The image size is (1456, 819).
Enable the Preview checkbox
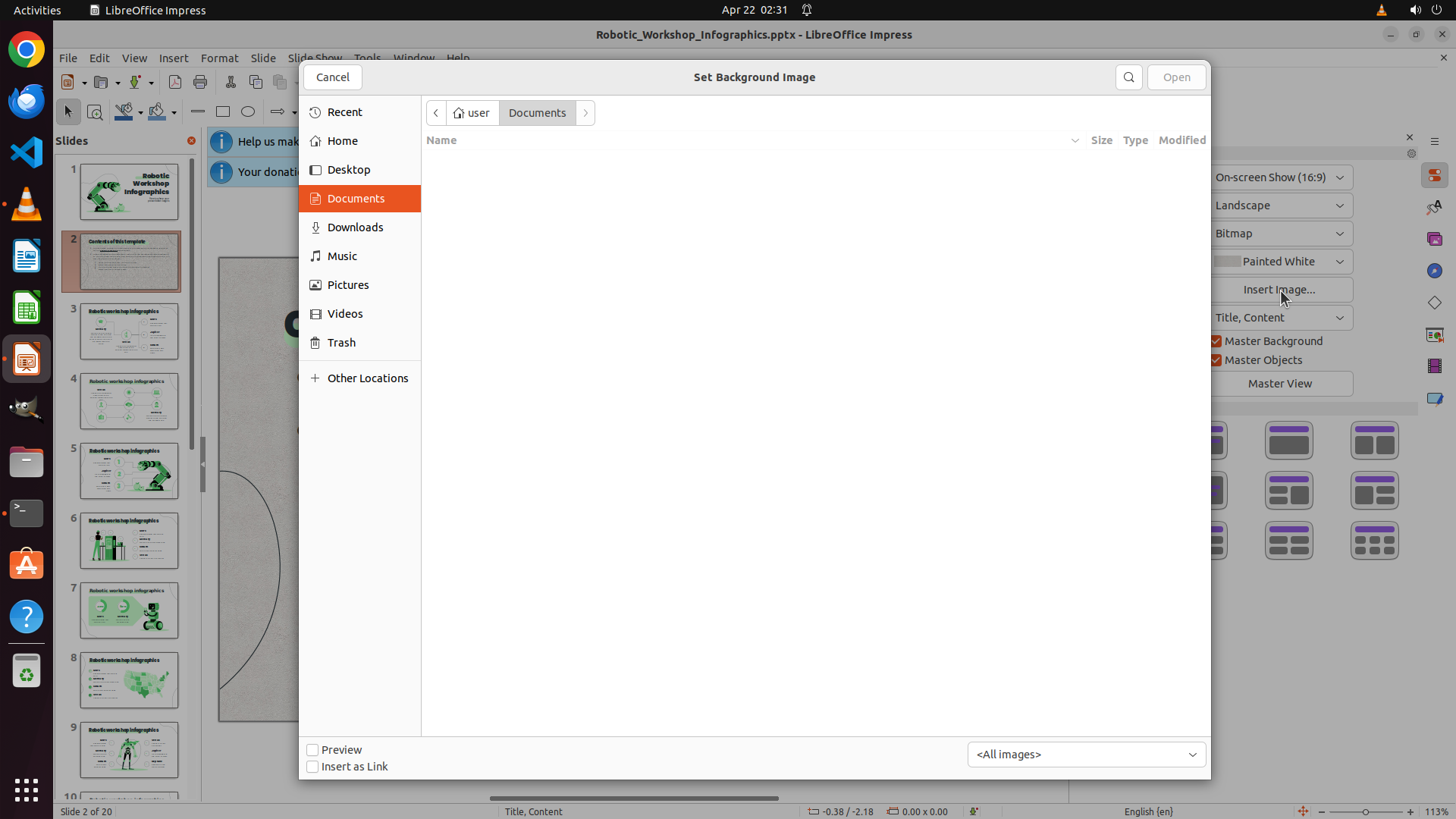point(312,750)
